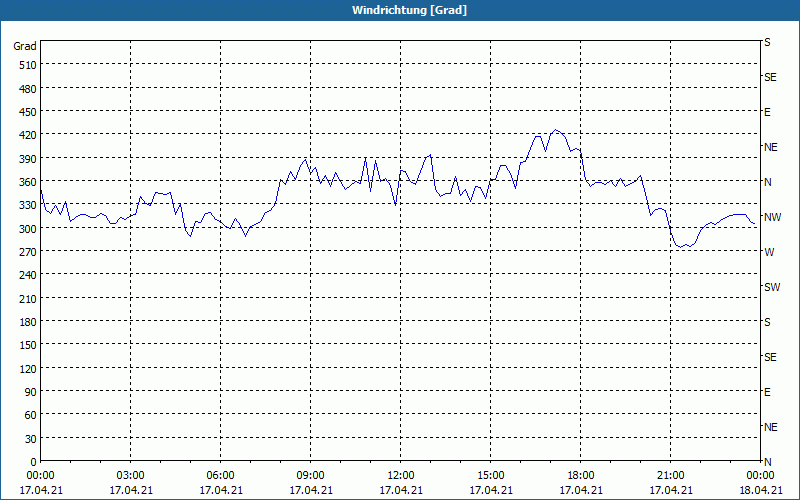This screenshot has width=800, height=500.
Task: Select the 510 y-axis value
Action: coord(28,65)
